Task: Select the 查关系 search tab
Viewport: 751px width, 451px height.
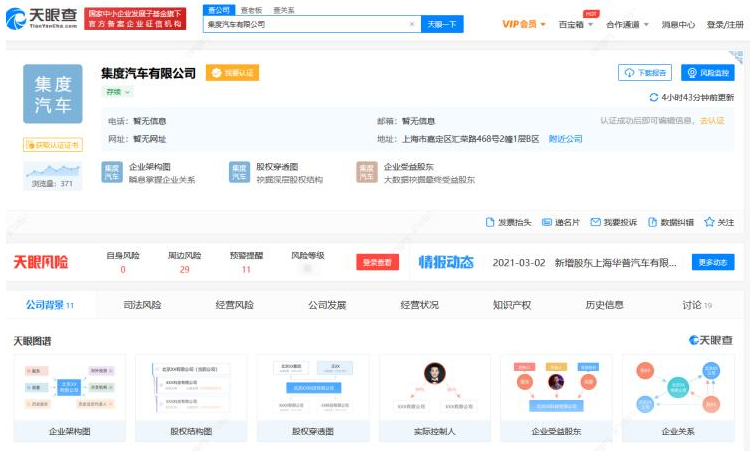Action: 284,10
